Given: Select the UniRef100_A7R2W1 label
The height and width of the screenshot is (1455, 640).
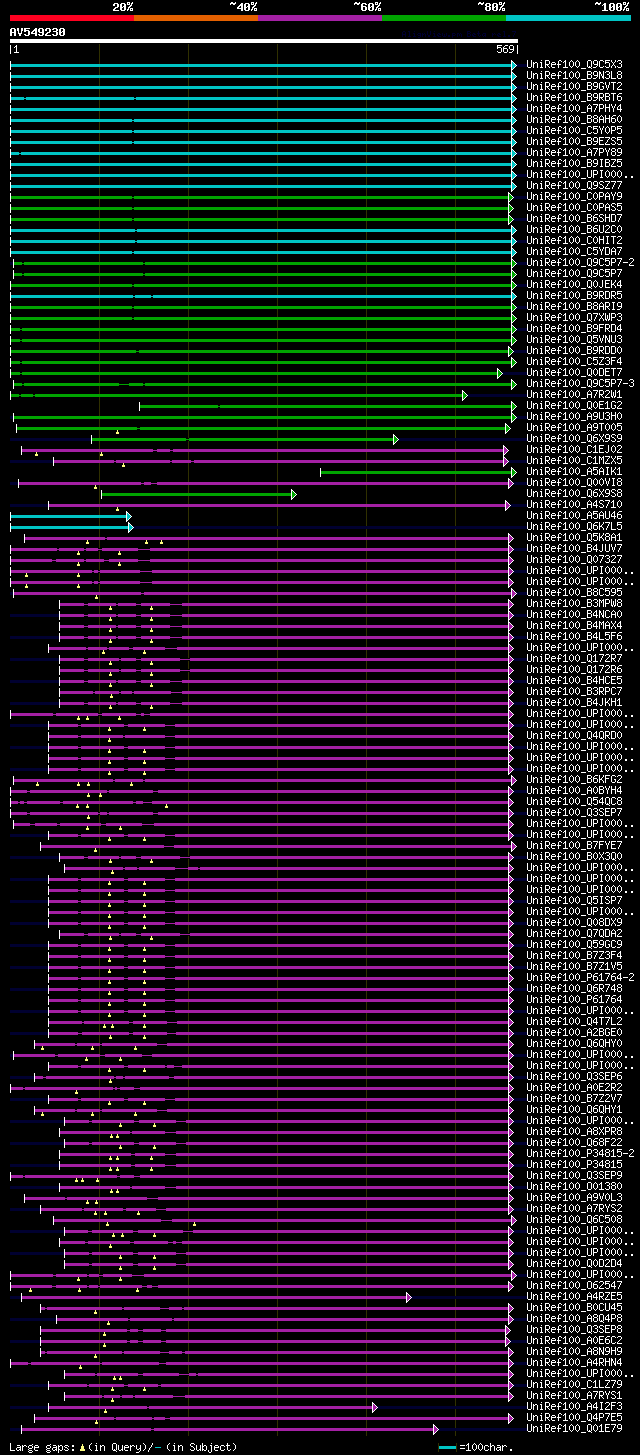Looking at the screenshot, I should click(574, 394).
